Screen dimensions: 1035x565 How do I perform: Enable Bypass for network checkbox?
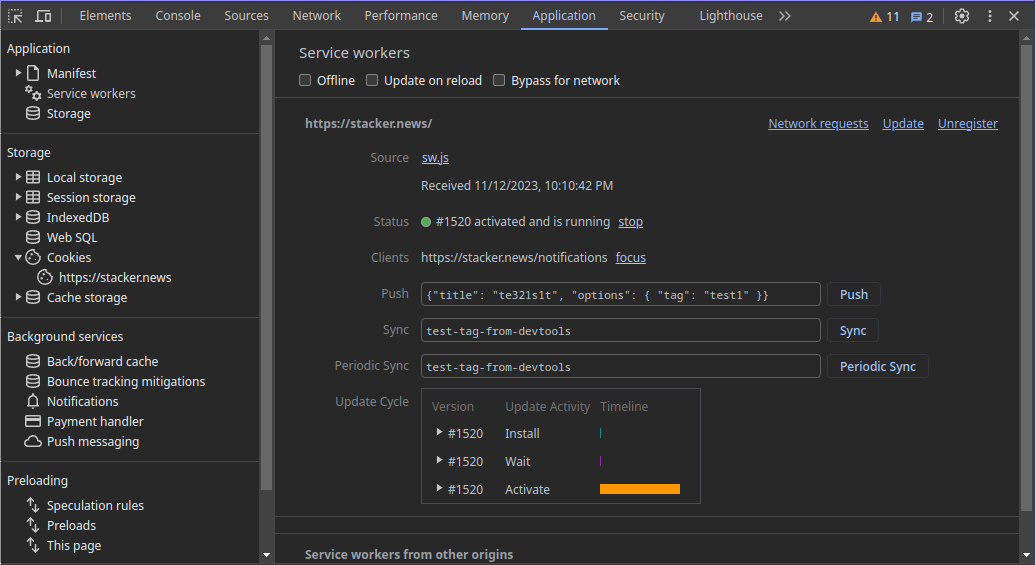click(499, 80)
